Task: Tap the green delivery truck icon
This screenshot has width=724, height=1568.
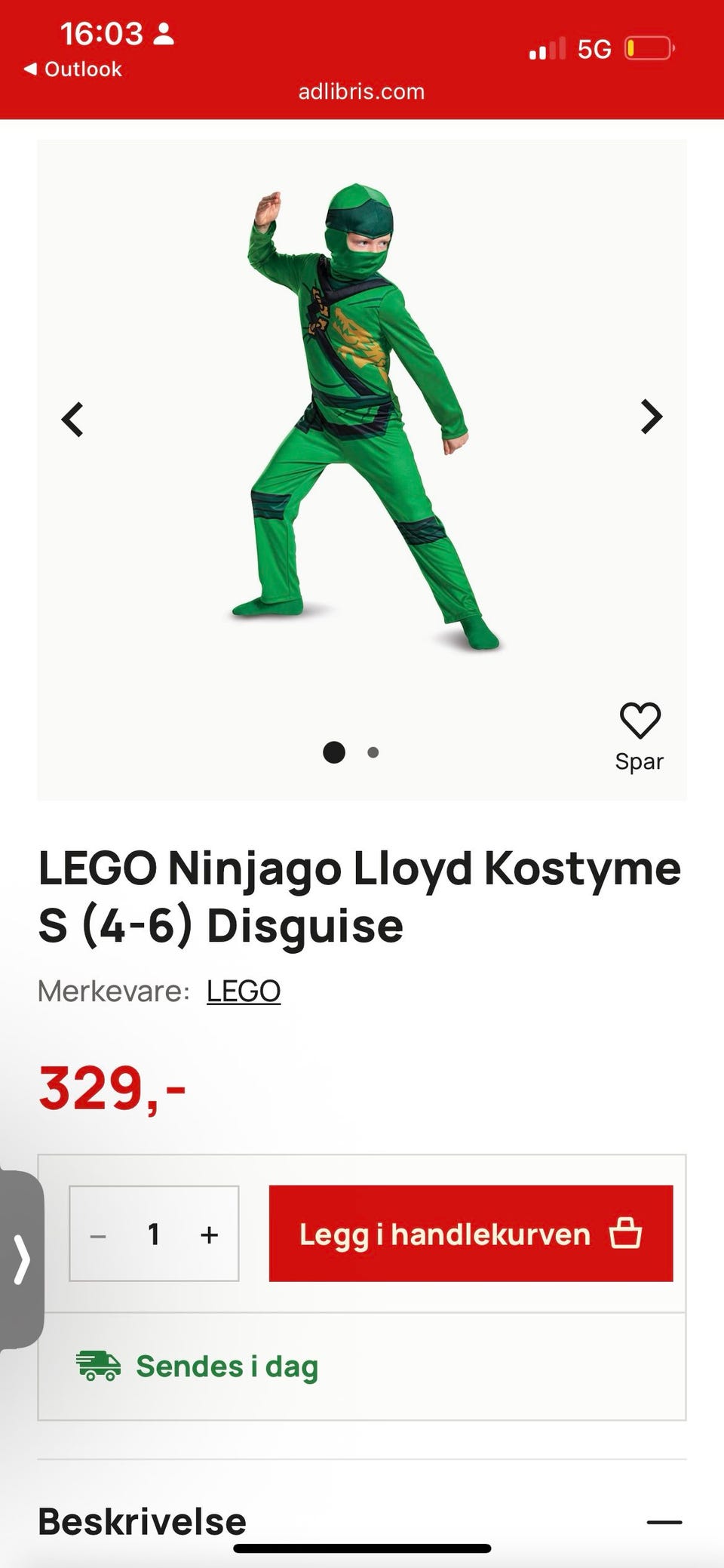Action: click(98, 1366)
